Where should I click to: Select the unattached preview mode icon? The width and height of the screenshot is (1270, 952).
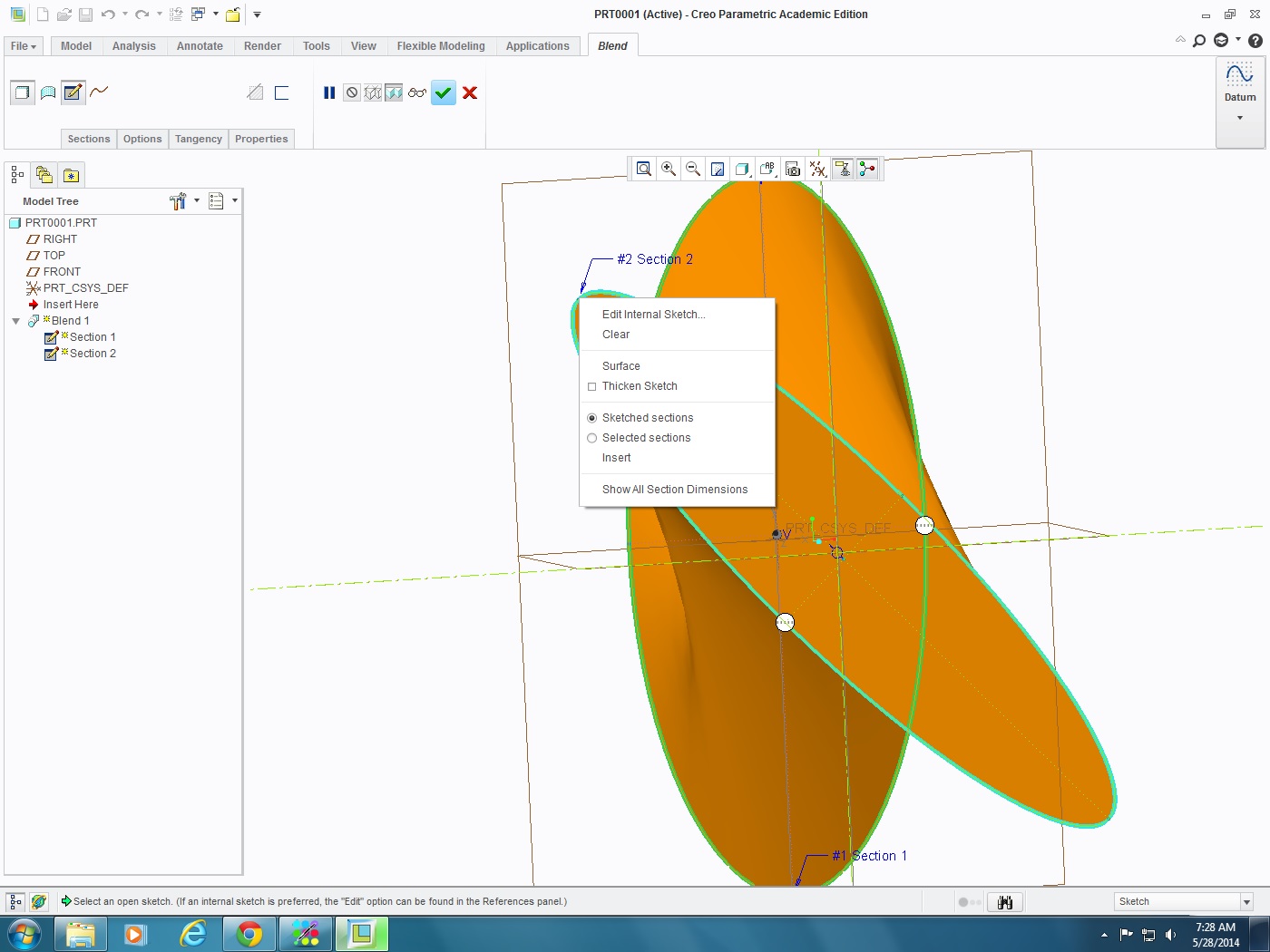pyautogui.click(x=373, y=92)
